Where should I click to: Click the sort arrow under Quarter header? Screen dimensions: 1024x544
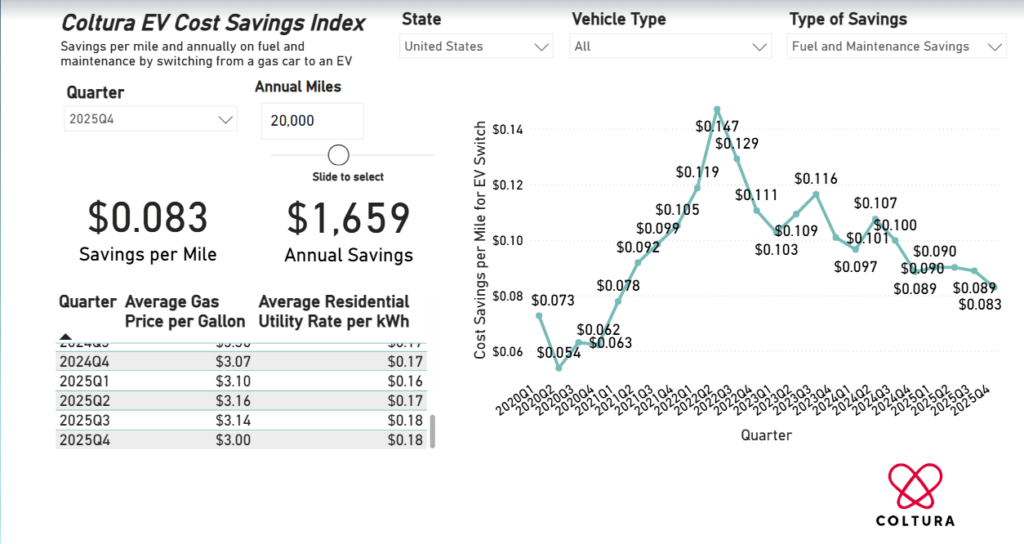coord(66,337)
